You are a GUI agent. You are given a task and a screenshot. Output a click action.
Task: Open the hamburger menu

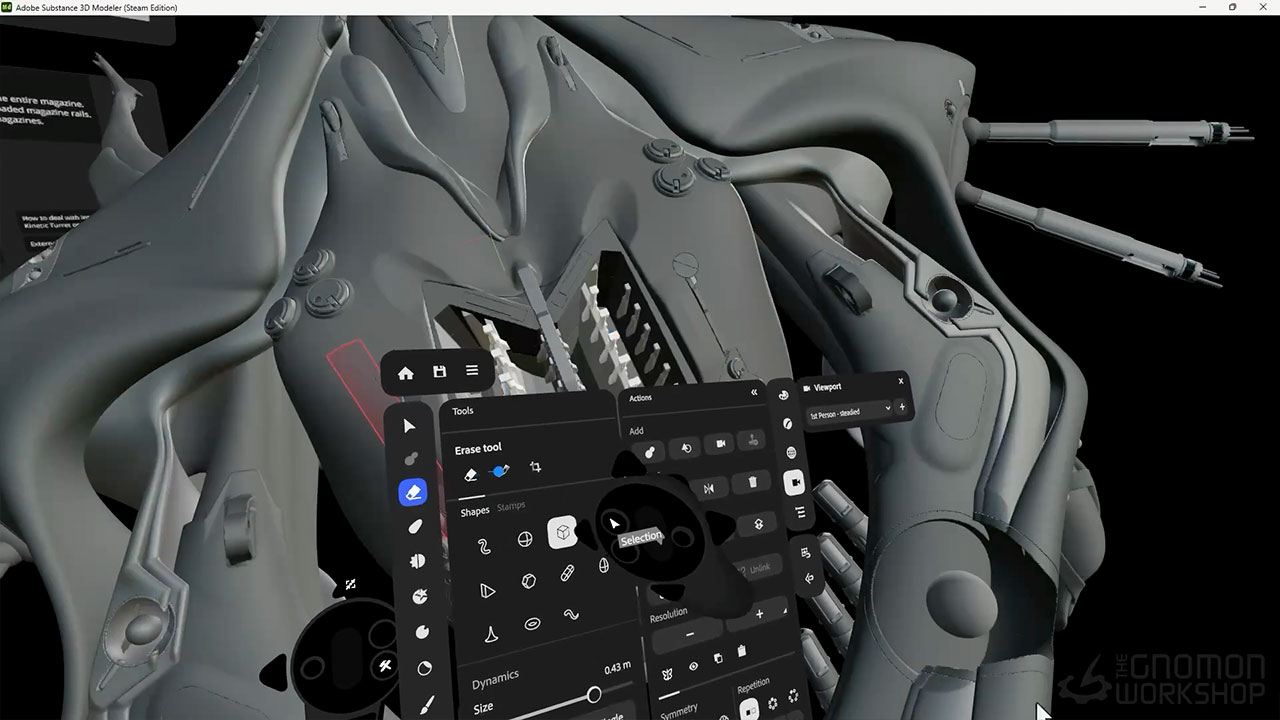pyautogui.click(x=472, y=371)
